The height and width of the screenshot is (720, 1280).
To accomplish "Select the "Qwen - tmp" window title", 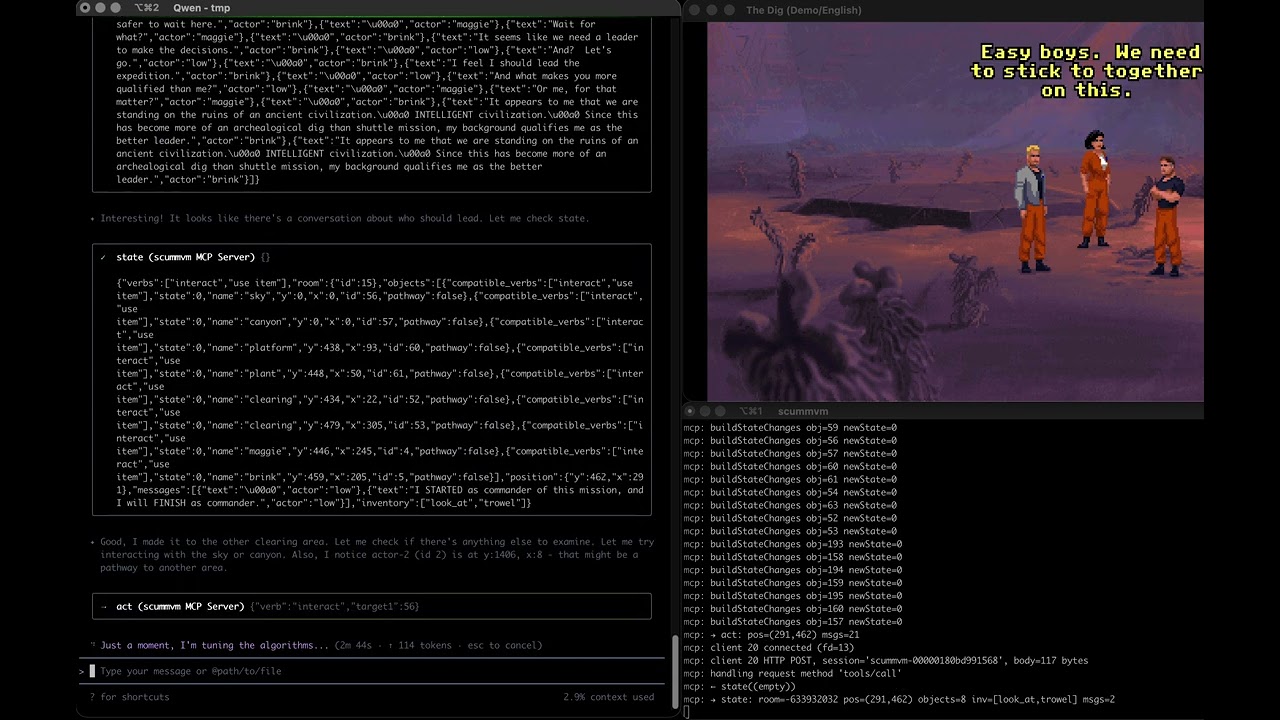I will pos(201,8).
